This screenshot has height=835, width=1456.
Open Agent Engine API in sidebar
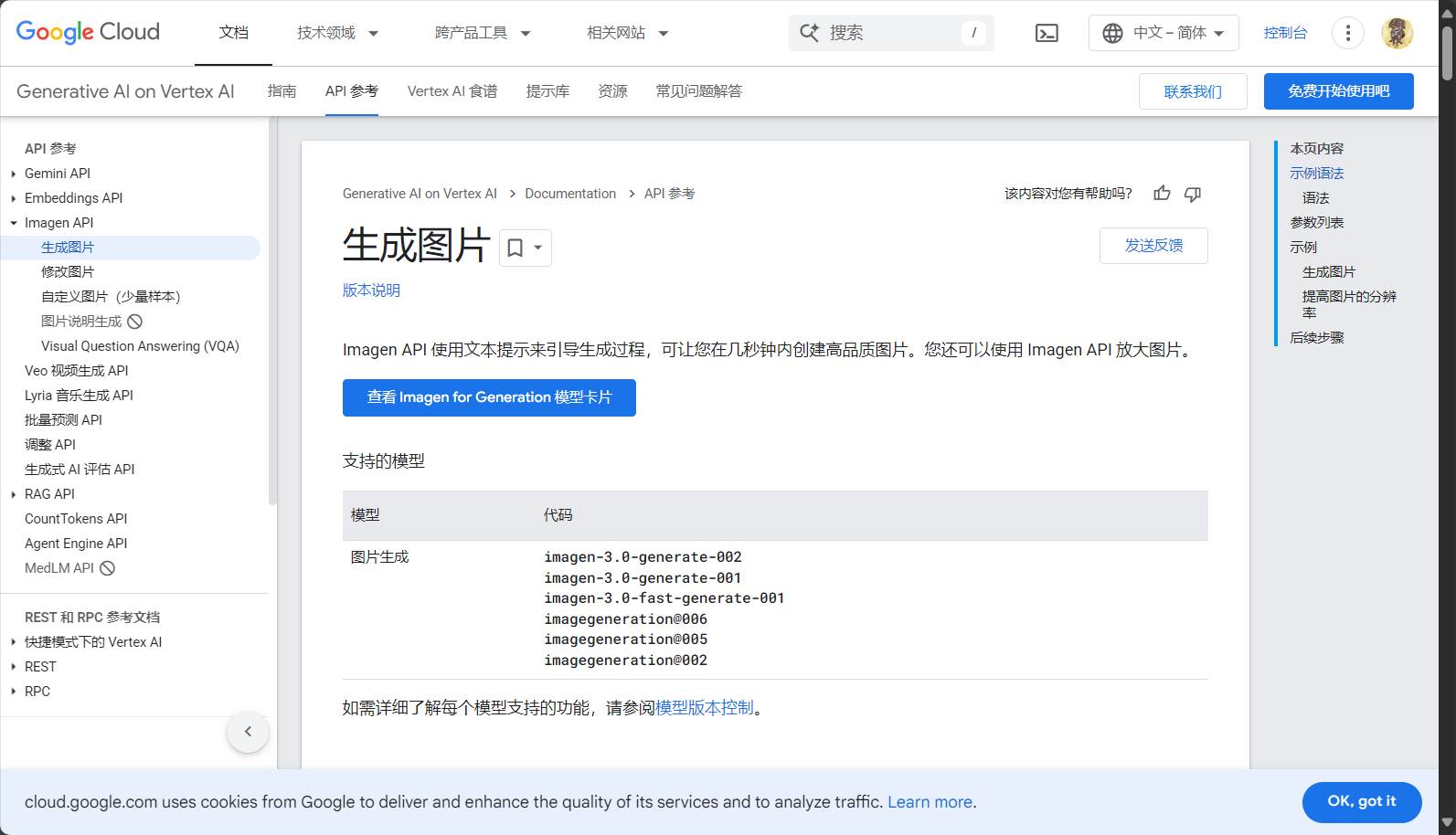pyautogui.click(x=76, y=544)
